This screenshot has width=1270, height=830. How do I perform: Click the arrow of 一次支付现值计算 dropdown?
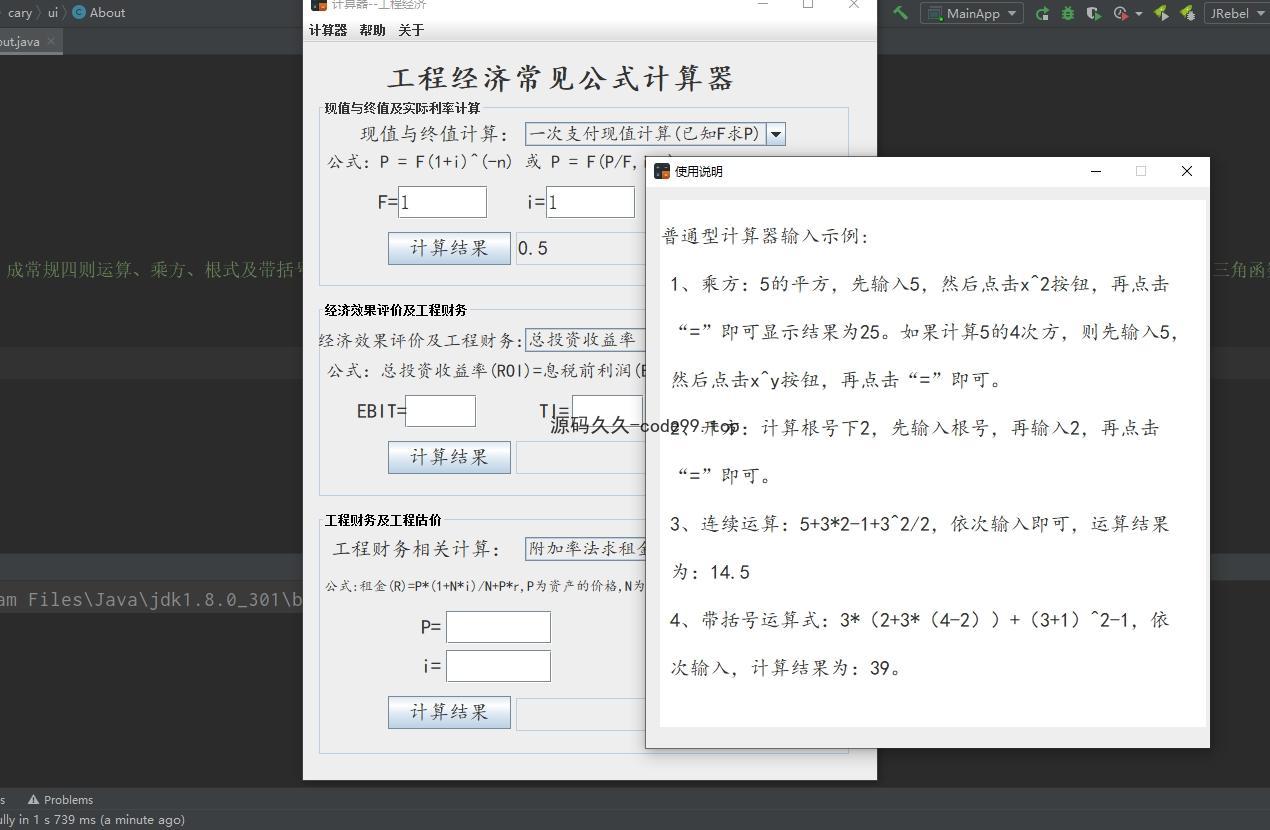776,133
